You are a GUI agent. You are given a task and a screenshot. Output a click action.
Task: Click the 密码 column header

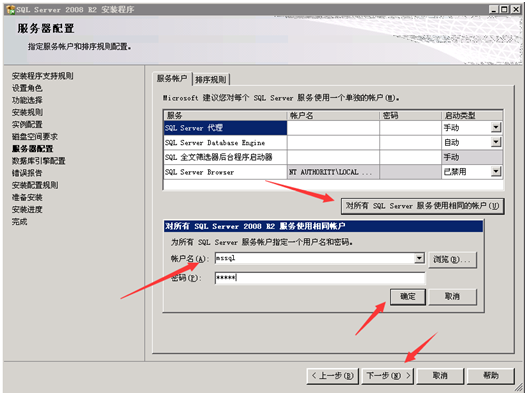[x=410, y=116]
